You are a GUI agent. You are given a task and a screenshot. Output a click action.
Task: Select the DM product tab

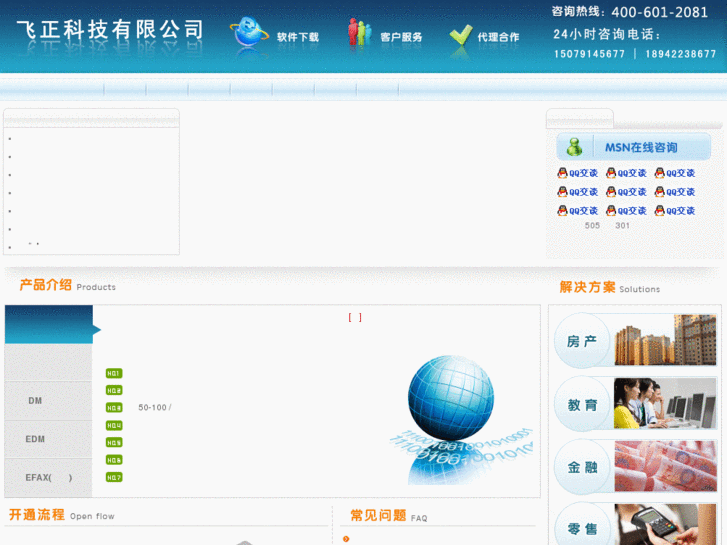pyautogui.click(x=48, y=401)
